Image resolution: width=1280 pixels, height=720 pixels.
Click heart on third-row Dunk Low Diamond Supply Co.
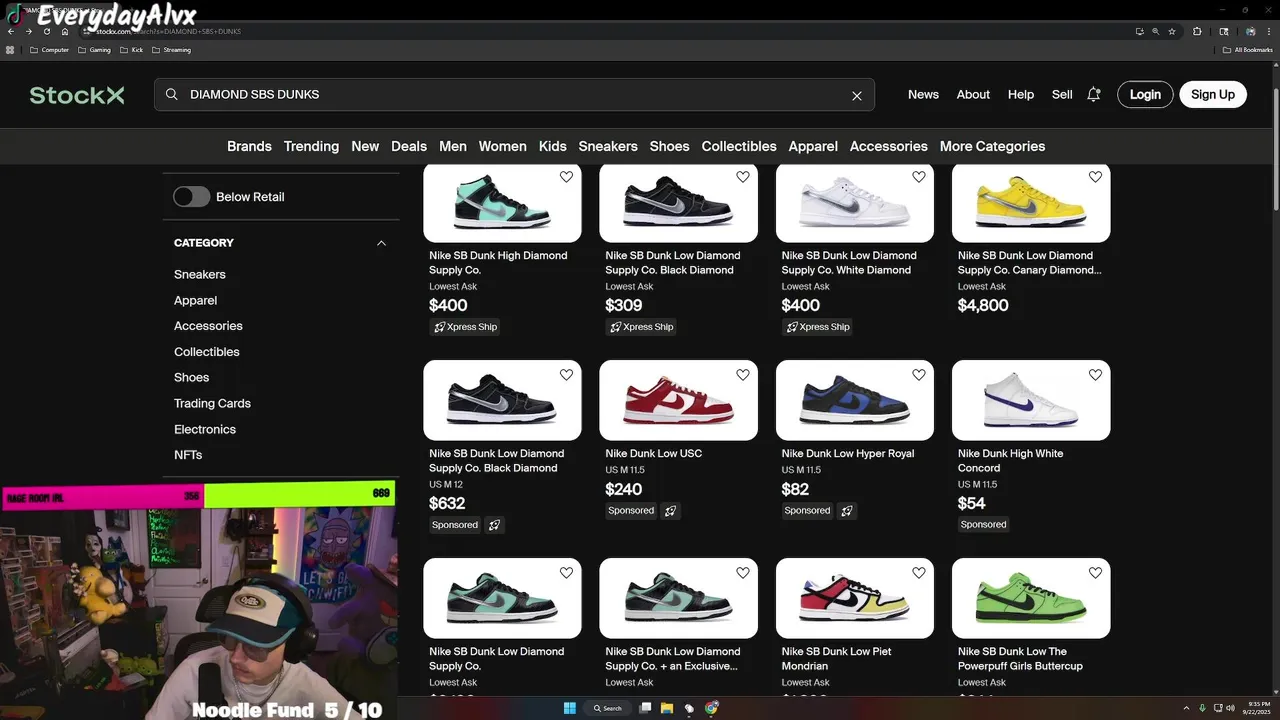566,573
